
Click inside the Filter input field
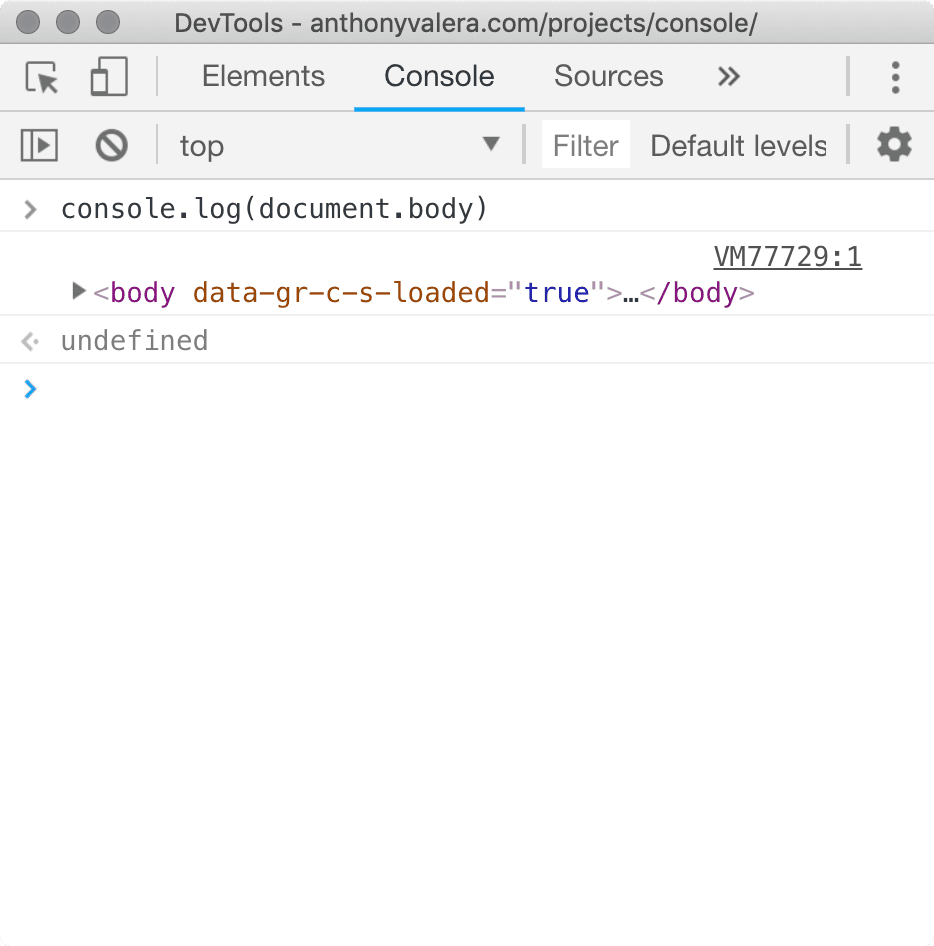pyautogui.click(x=585, y=145)
